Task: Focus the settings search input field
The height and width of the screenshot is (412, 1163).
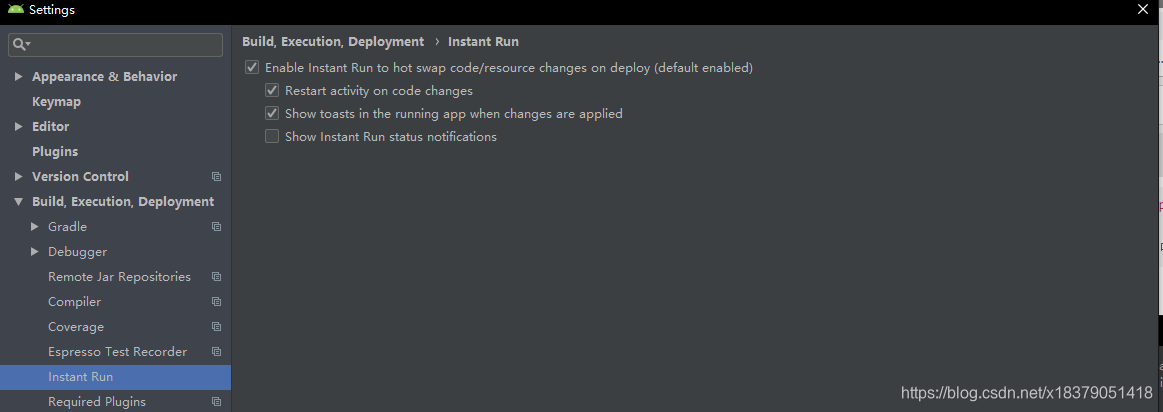Action: coord(115,45)
